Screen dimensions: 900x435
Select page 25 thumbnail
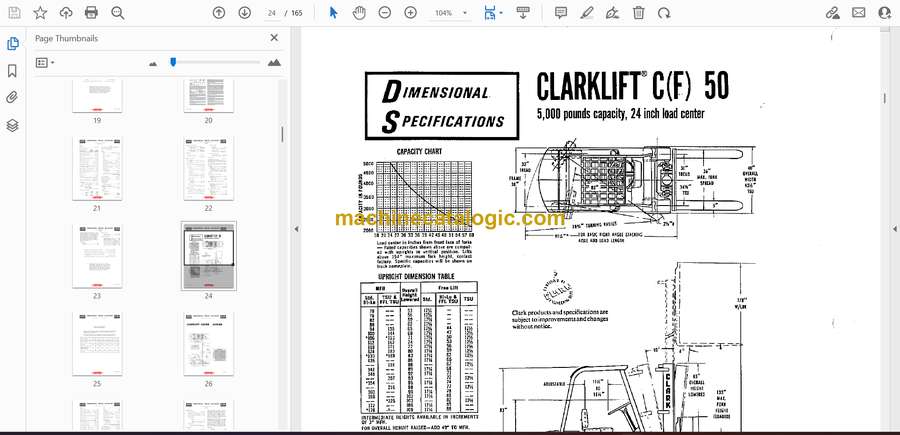pos(97,344)
